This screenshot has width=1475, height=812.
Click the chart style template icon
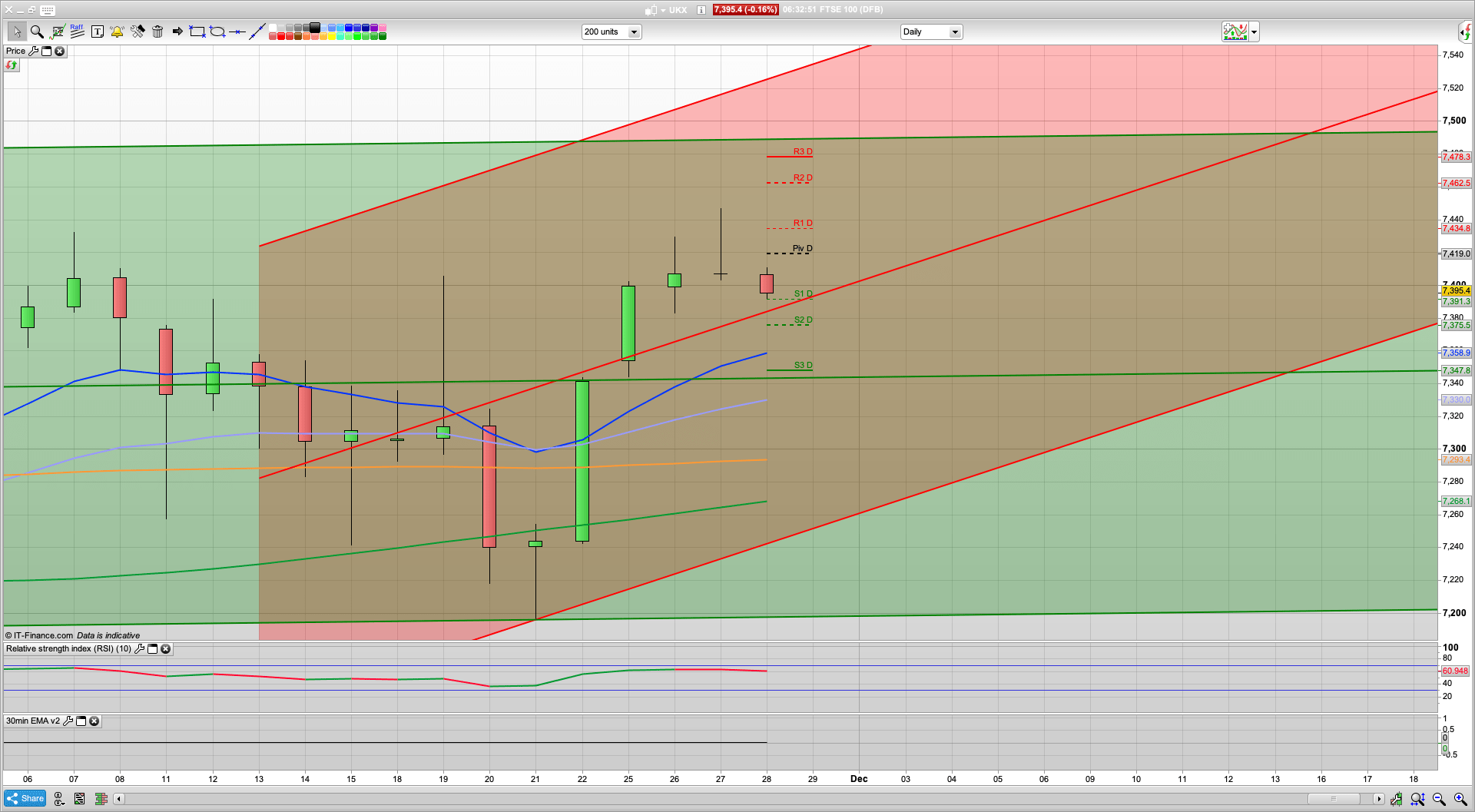click(x=1235, y=31)
